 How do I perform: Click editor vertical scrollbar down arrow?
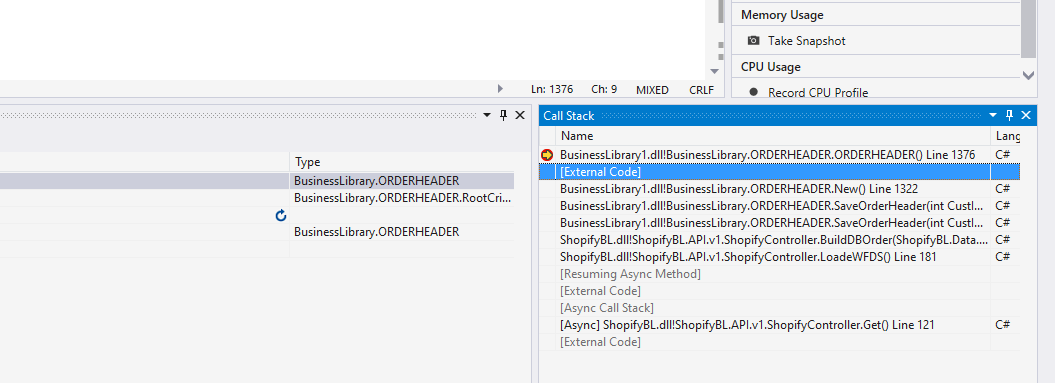point(715,71)
